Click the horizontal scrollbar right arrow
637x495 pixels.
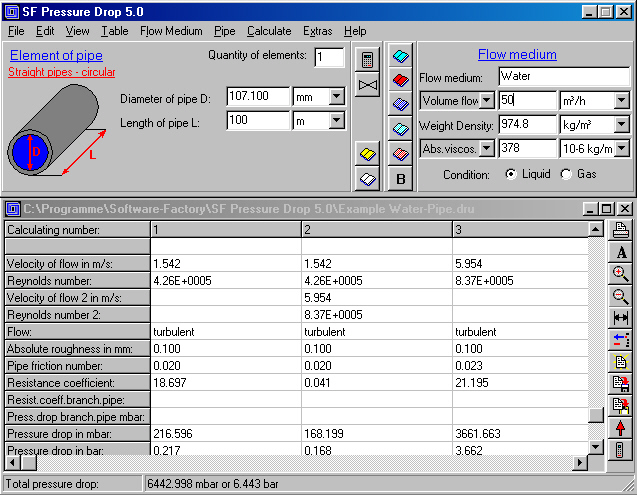tap(580, 462)
